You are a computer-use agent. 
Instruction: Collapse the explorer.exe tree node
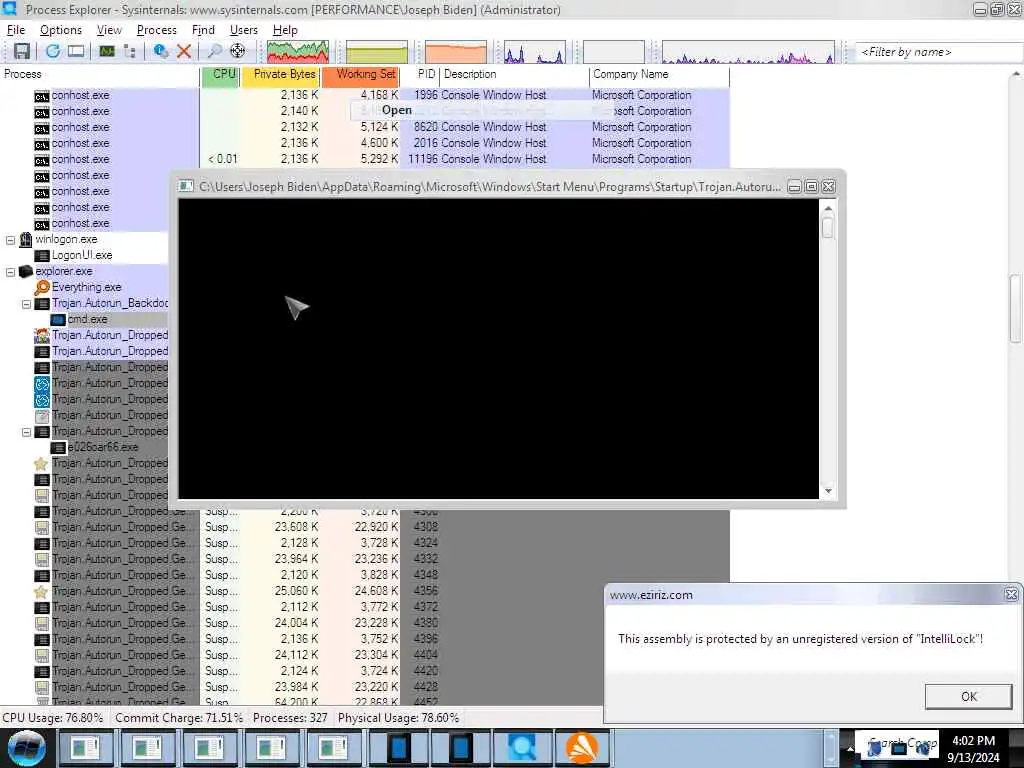click(x=10, y=272)
